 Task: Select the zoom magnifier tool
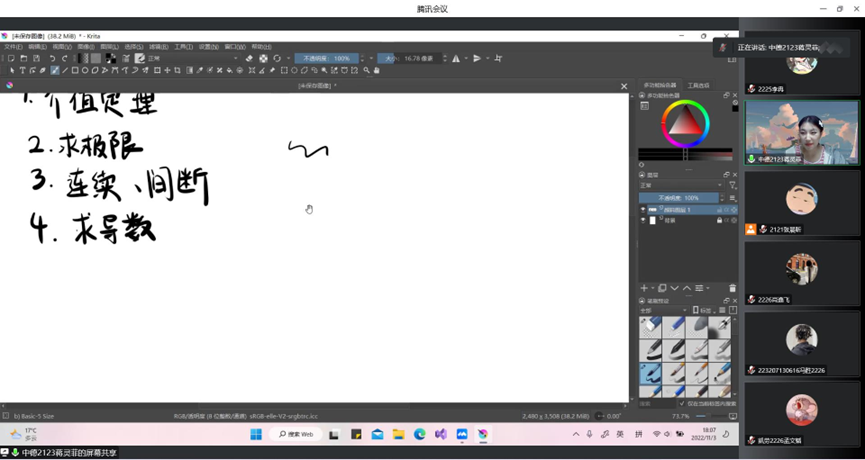pos(366,71)
